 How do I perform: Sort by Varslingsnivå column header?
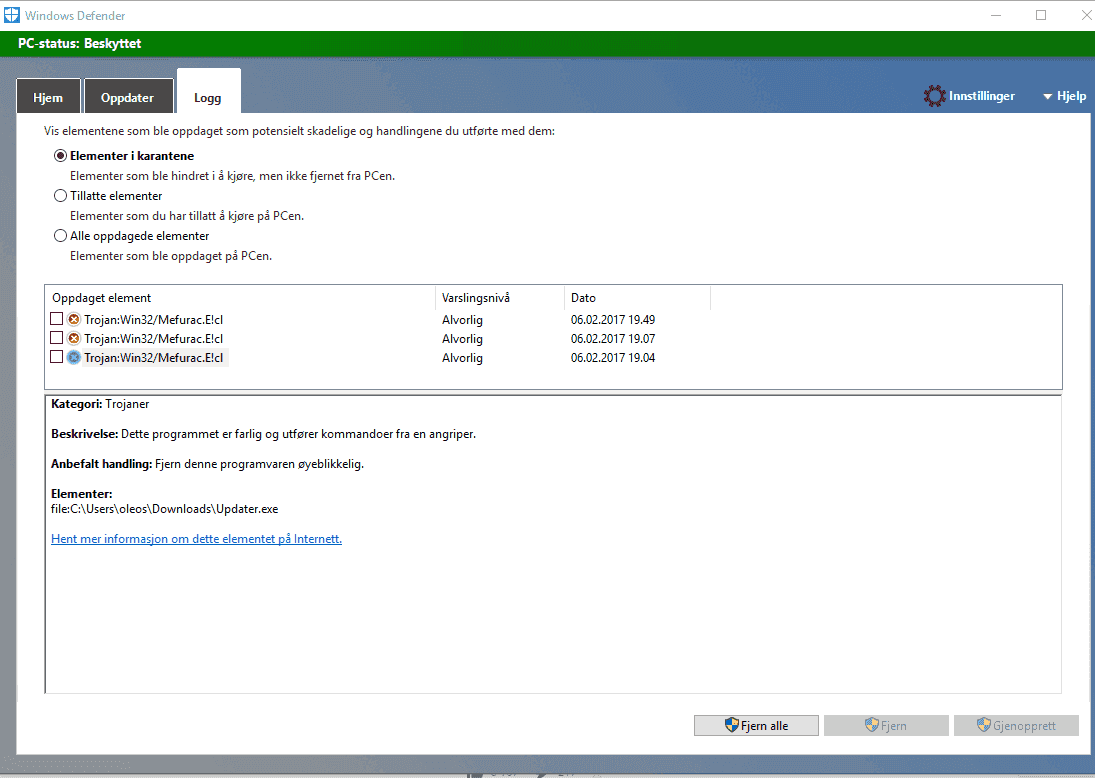[x=500, y=298]
